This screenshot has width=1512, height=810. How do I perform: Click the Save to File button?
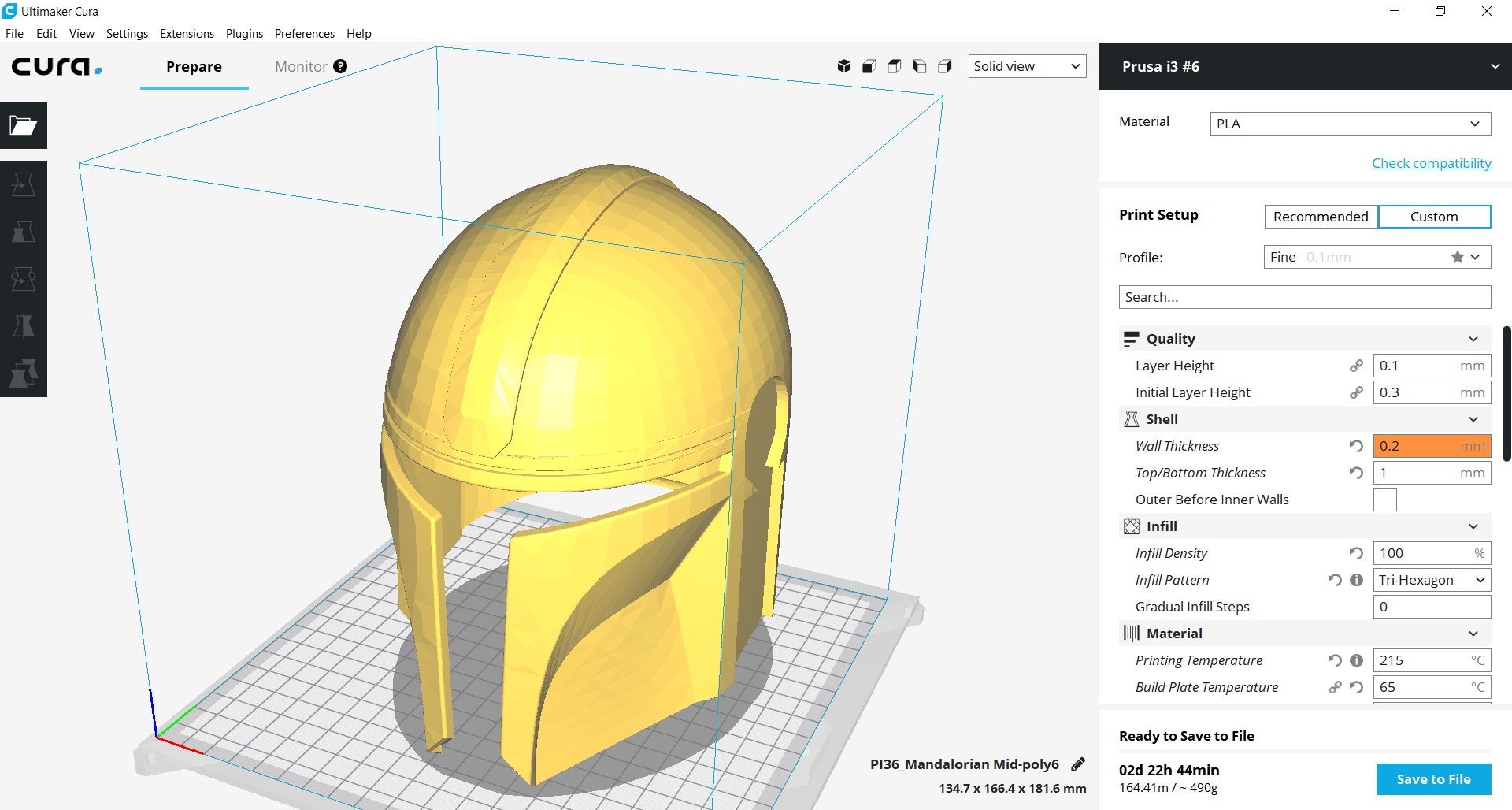pos(1433,779)
